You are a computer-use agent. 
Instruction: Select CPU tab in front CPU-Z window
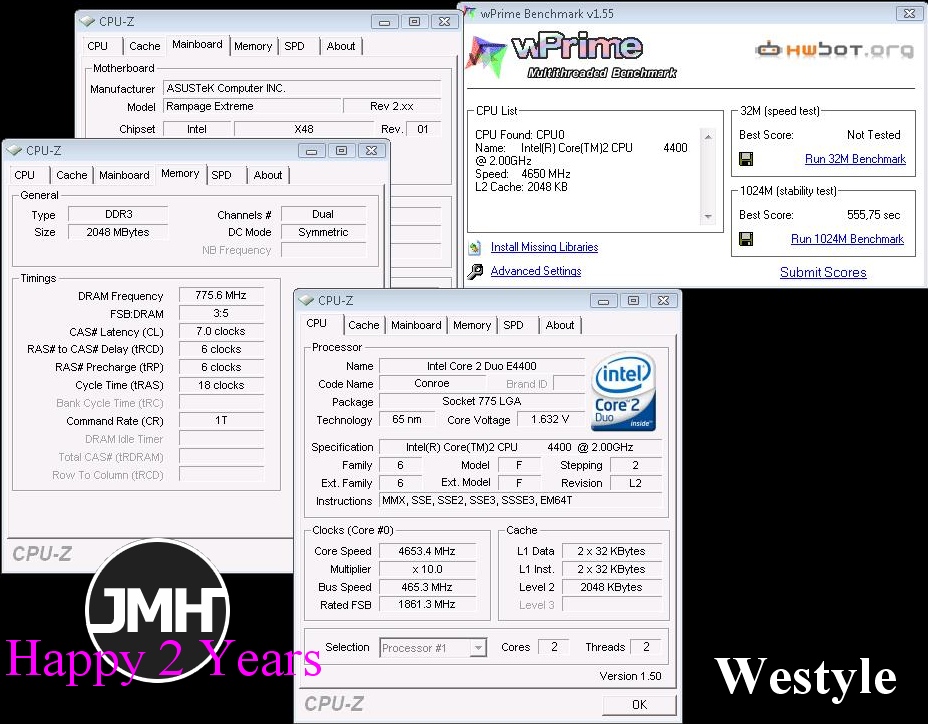click(x=317, y=323)
